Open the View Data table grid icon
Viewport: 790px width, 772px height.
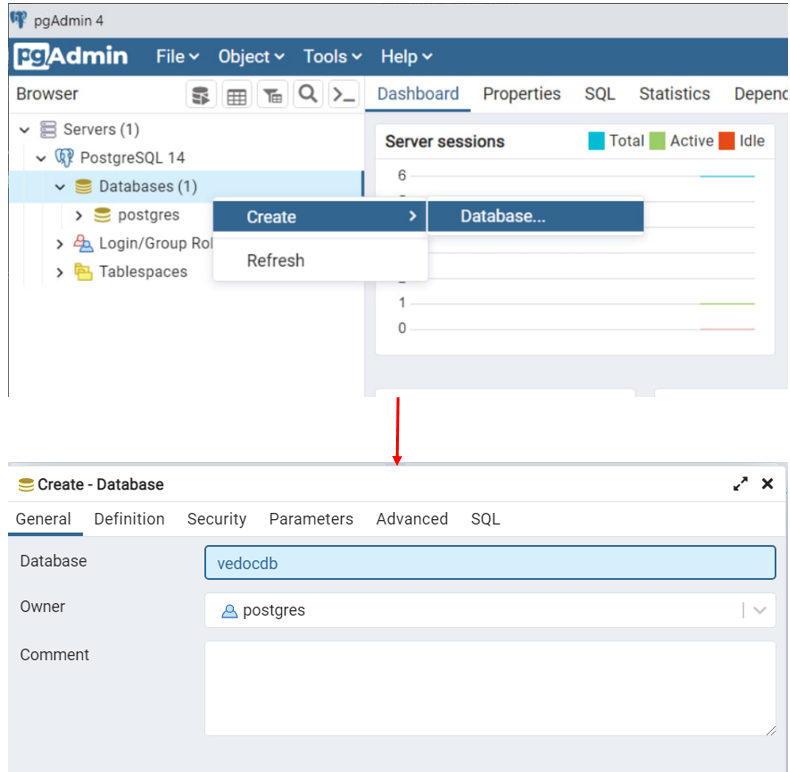tap(237, 95)
